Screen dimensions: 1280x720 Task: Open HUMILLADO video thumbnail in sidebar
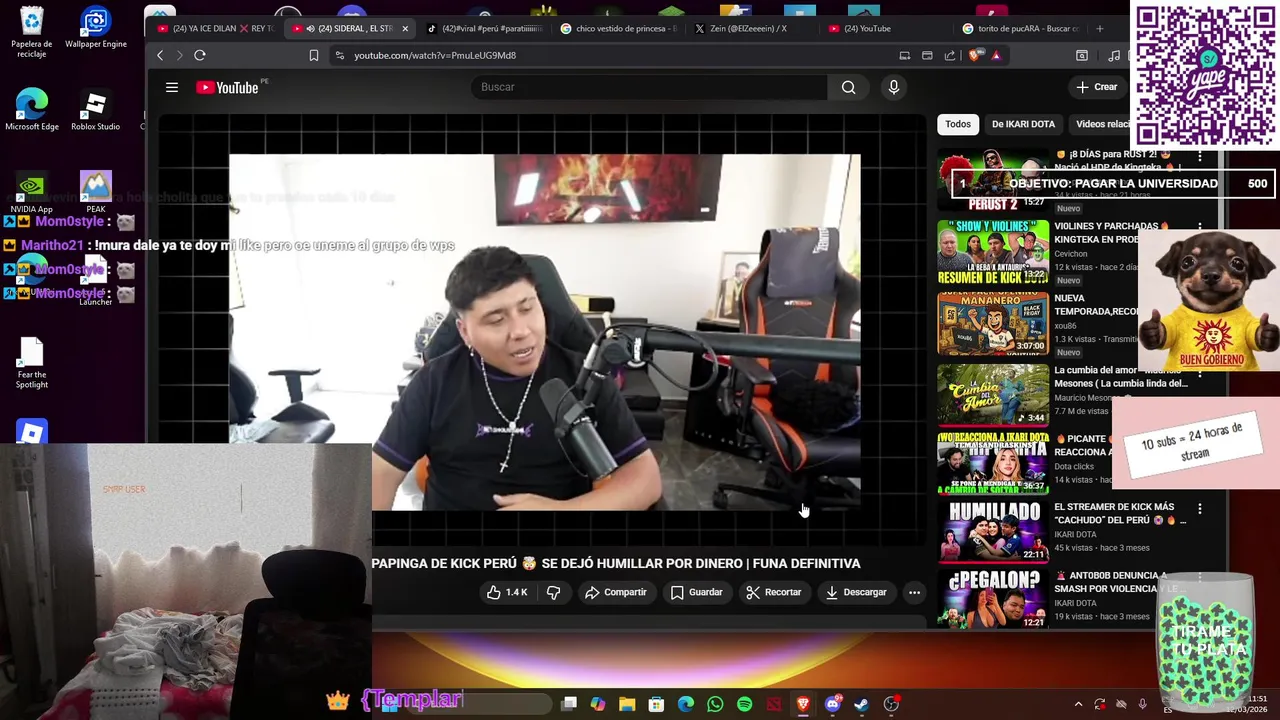(993, 531)
